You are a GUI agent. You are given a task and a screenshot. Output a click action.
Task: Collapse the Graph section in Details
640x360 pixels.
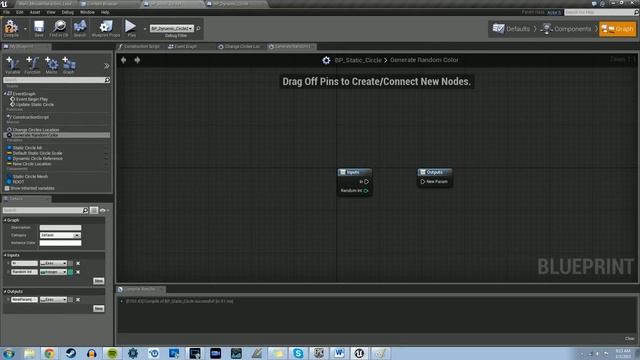5,220
